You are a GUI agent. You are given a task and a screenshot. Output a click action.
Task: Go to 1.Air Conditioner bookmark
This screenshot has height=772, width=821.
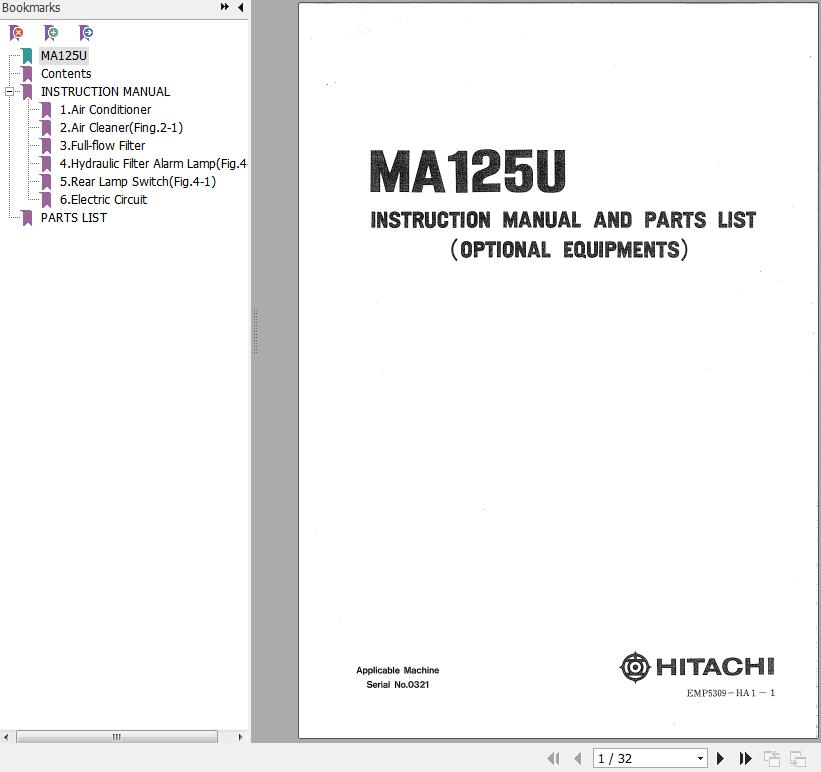(105, 109)
